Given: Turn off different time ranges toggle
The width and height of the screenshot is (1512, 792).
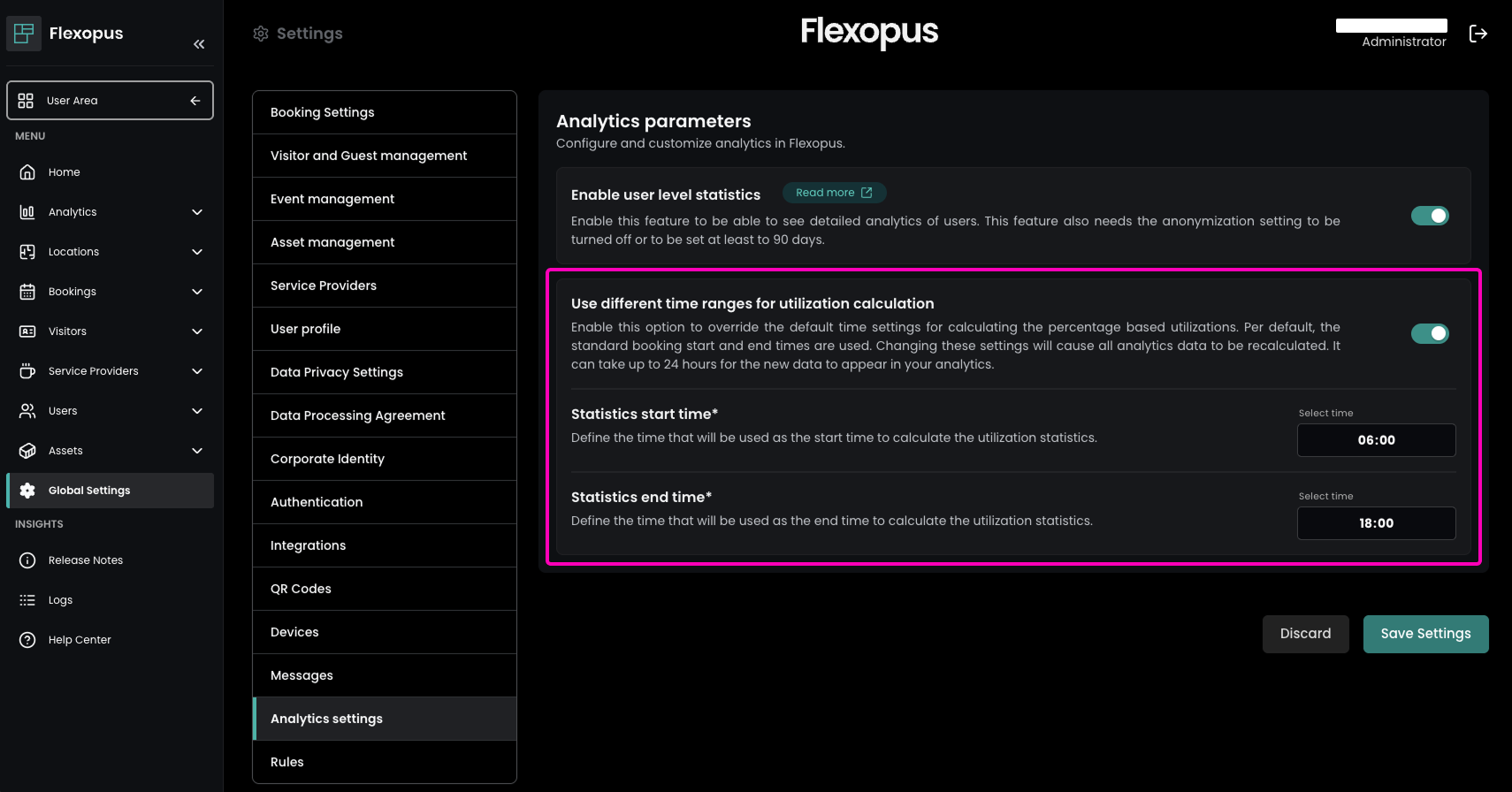Looking at the screenshot, I should tap(1429, 333).
